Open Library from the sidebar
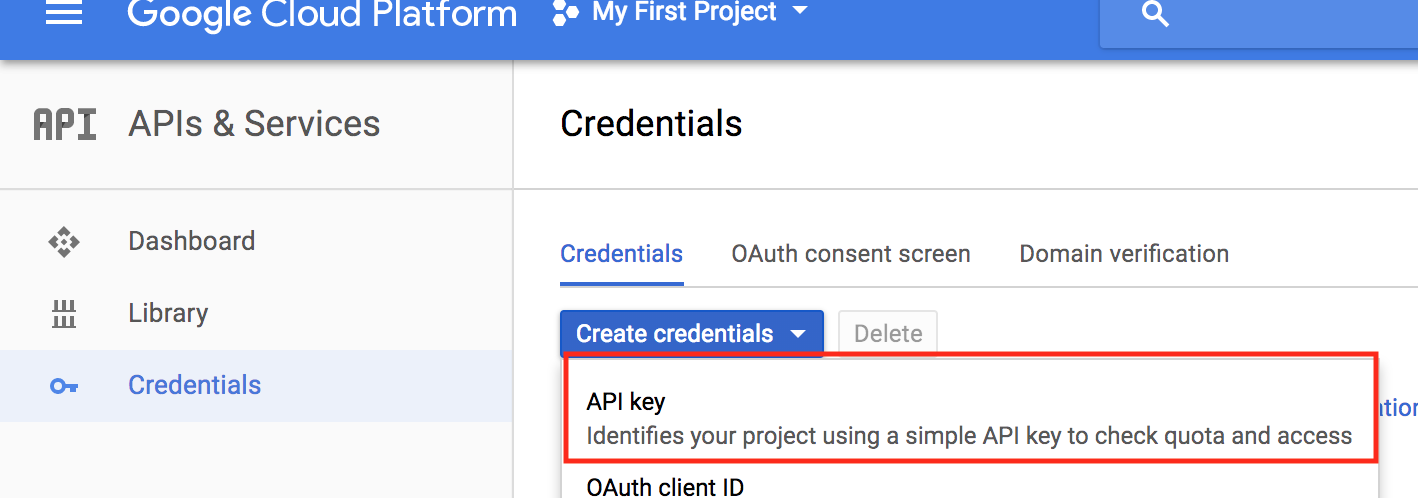The image size is (1418, 498). click(x=168, y=313)
